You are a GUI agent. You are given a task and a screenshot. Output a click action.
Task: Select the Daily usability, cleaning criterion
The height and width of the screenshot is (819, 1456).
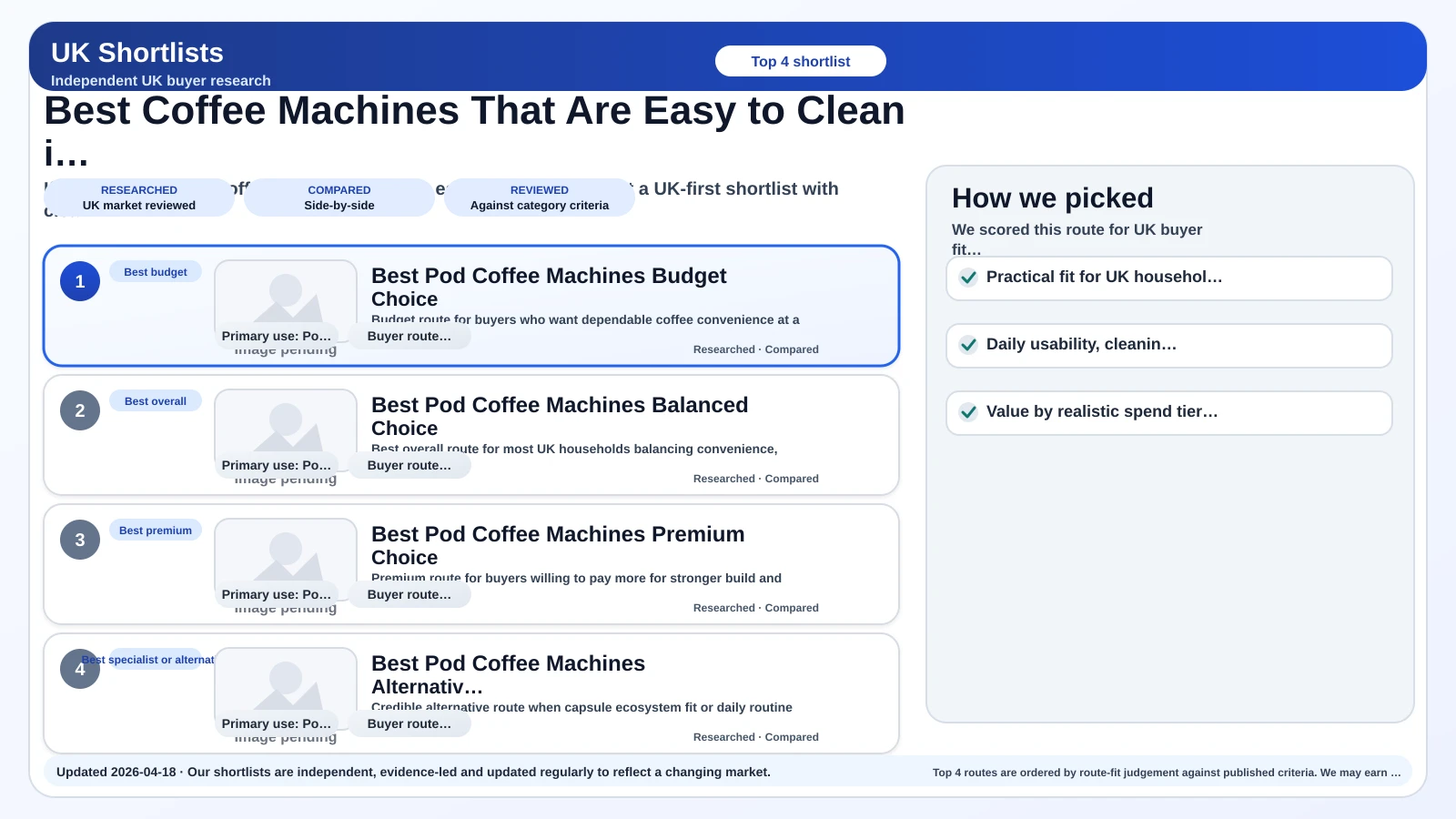click(x=1169, y=346)
